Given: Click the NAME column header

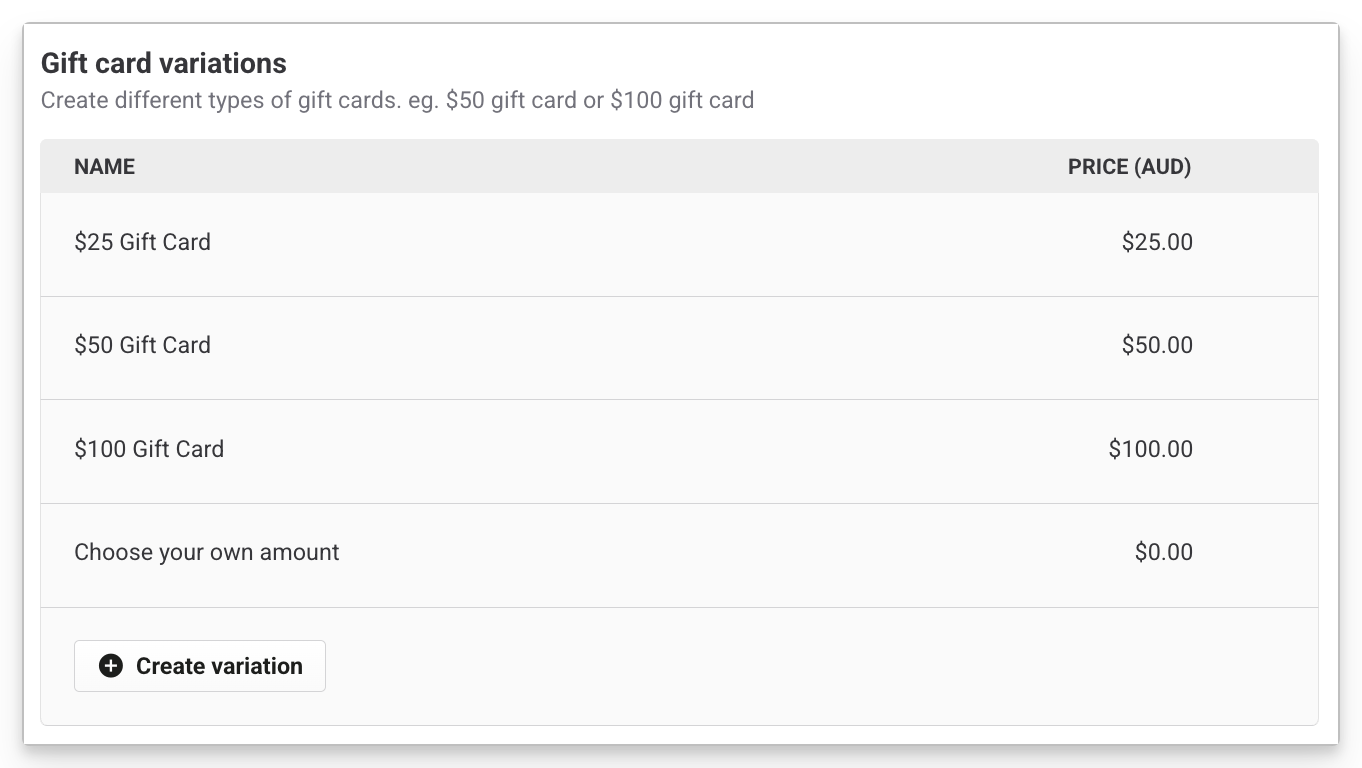Looking at the screenshot, I should [104, 166].
